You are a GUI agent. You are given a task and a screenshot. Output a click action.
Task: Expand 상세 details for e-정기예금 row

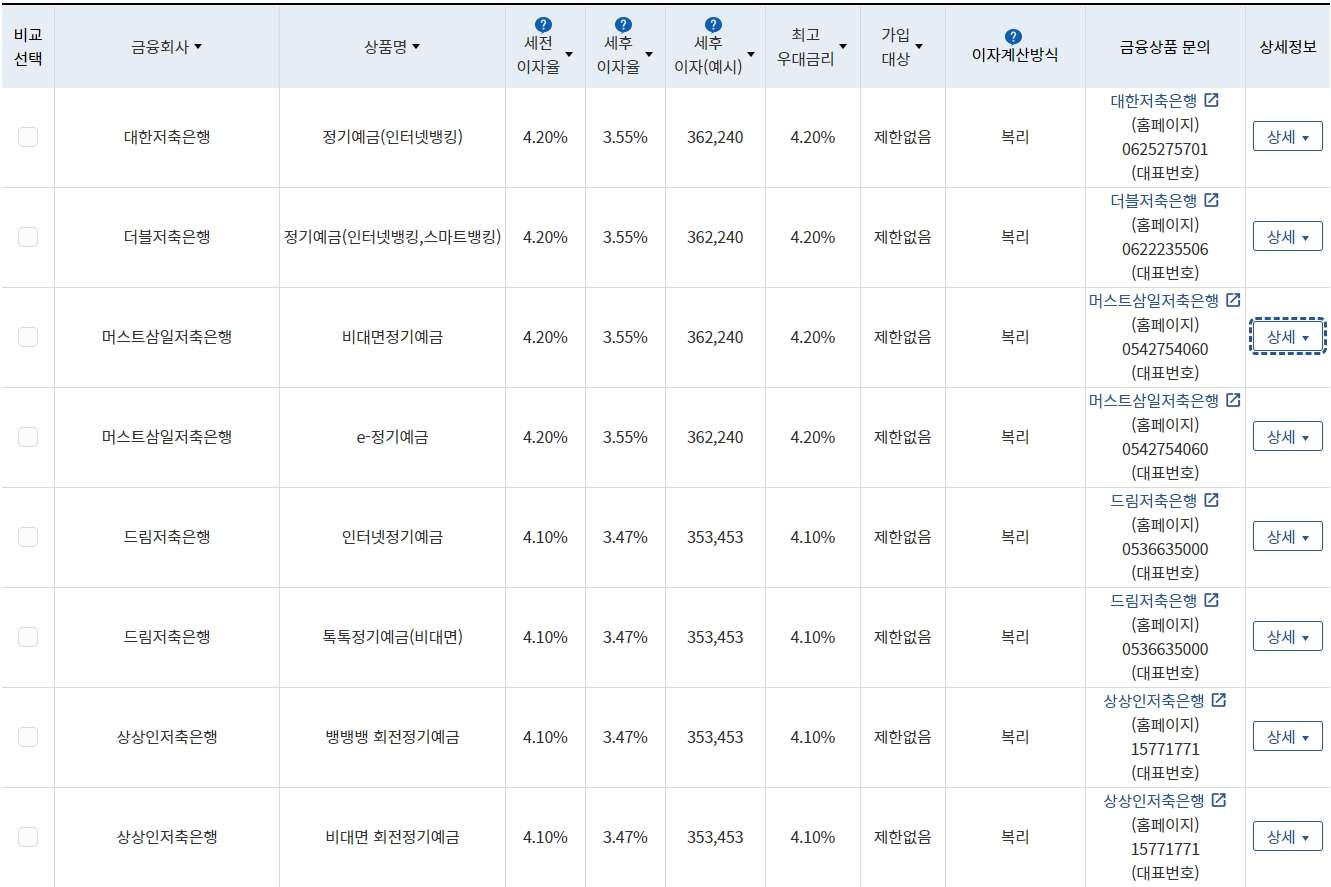pos(1288,437)
